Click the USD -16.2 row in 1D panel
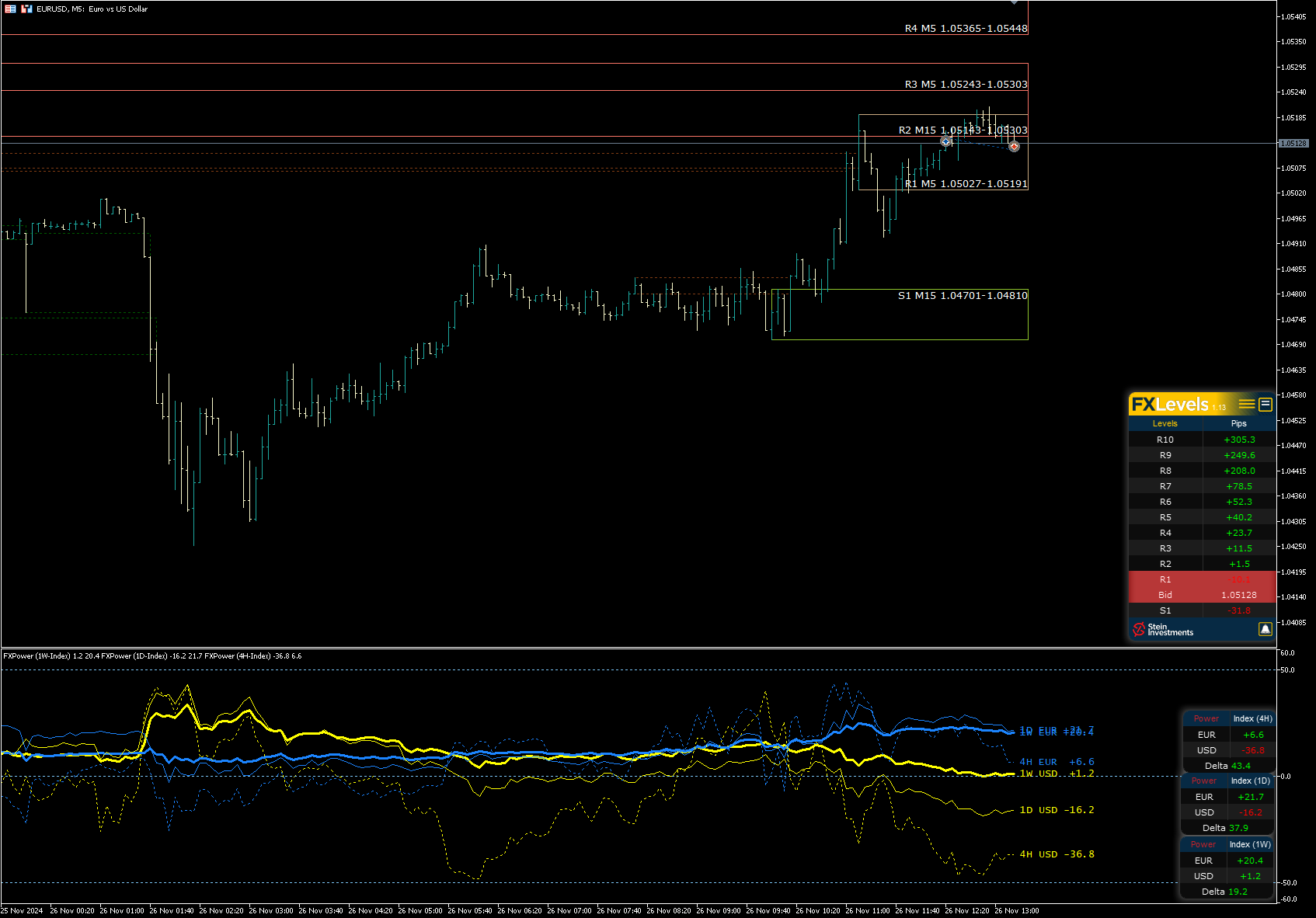 1227,812
